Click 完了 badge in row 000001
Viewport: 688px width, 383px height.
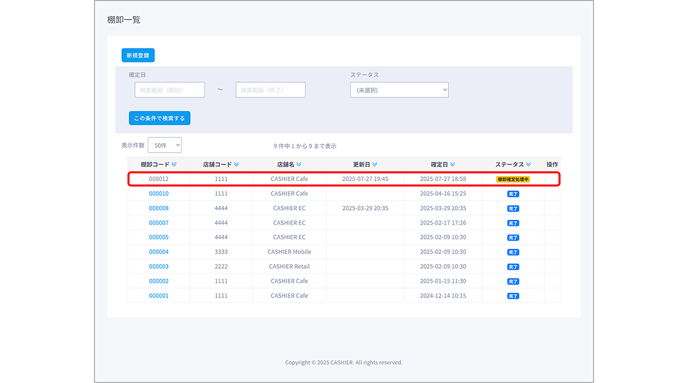[x=513, y=296]
